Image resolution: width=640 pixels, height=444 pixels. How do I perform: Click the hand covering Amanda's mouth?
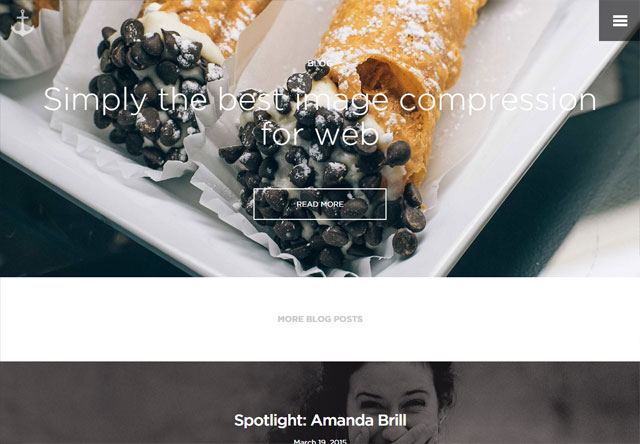[412, 435]
